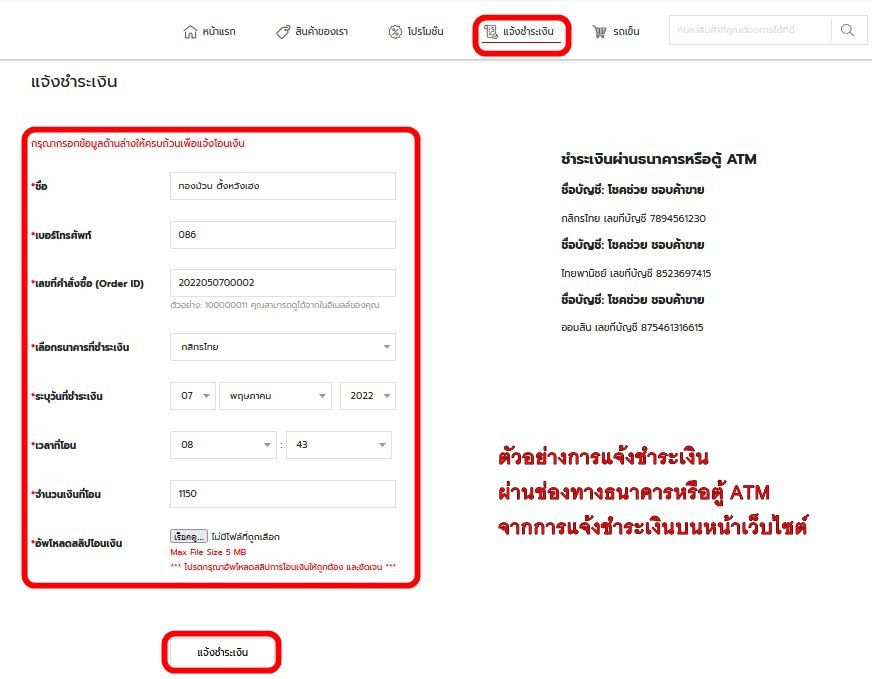Expand the payment day dropdown showing 07

[x=193, y=396]
